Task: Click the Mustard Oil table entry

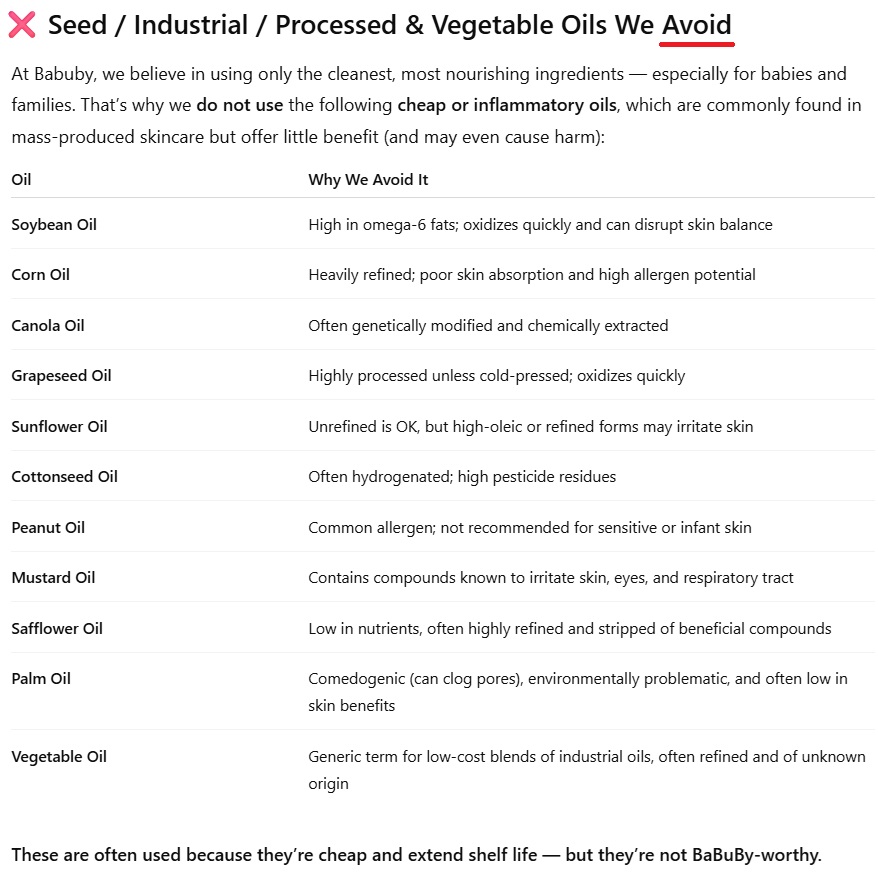Action: point(53,578)
